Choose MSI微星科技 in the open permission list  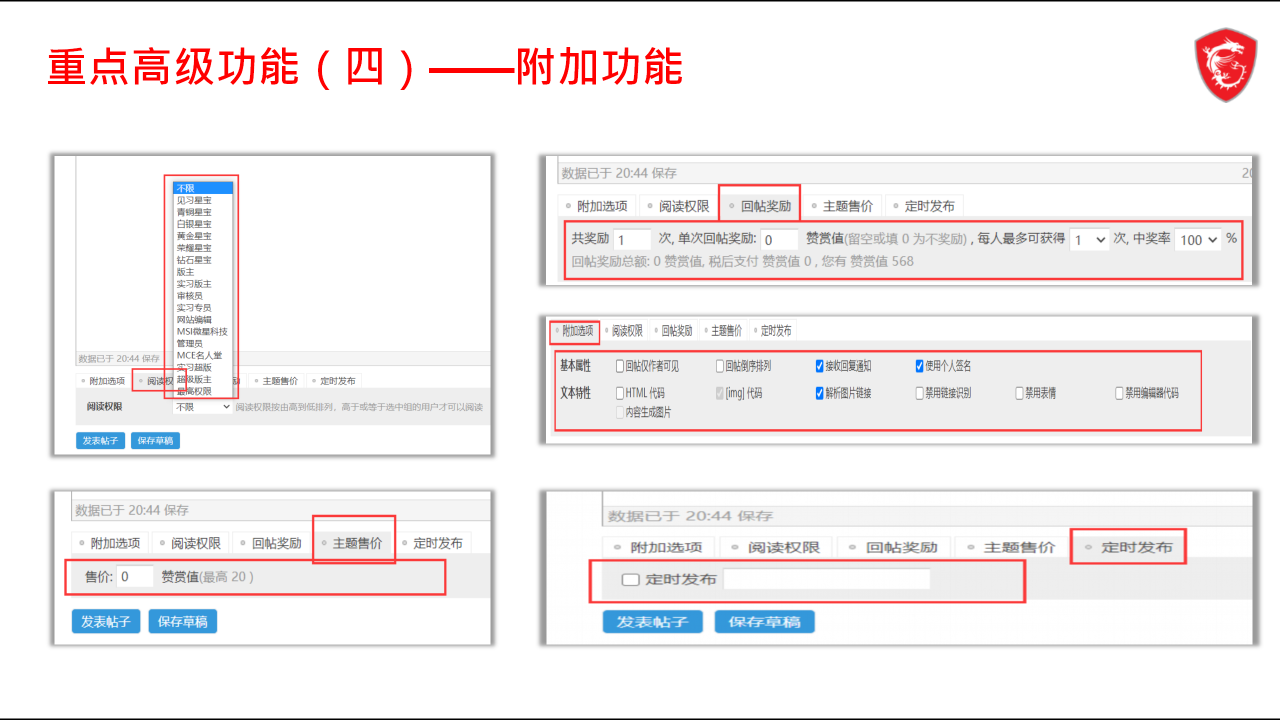[202, 332]
